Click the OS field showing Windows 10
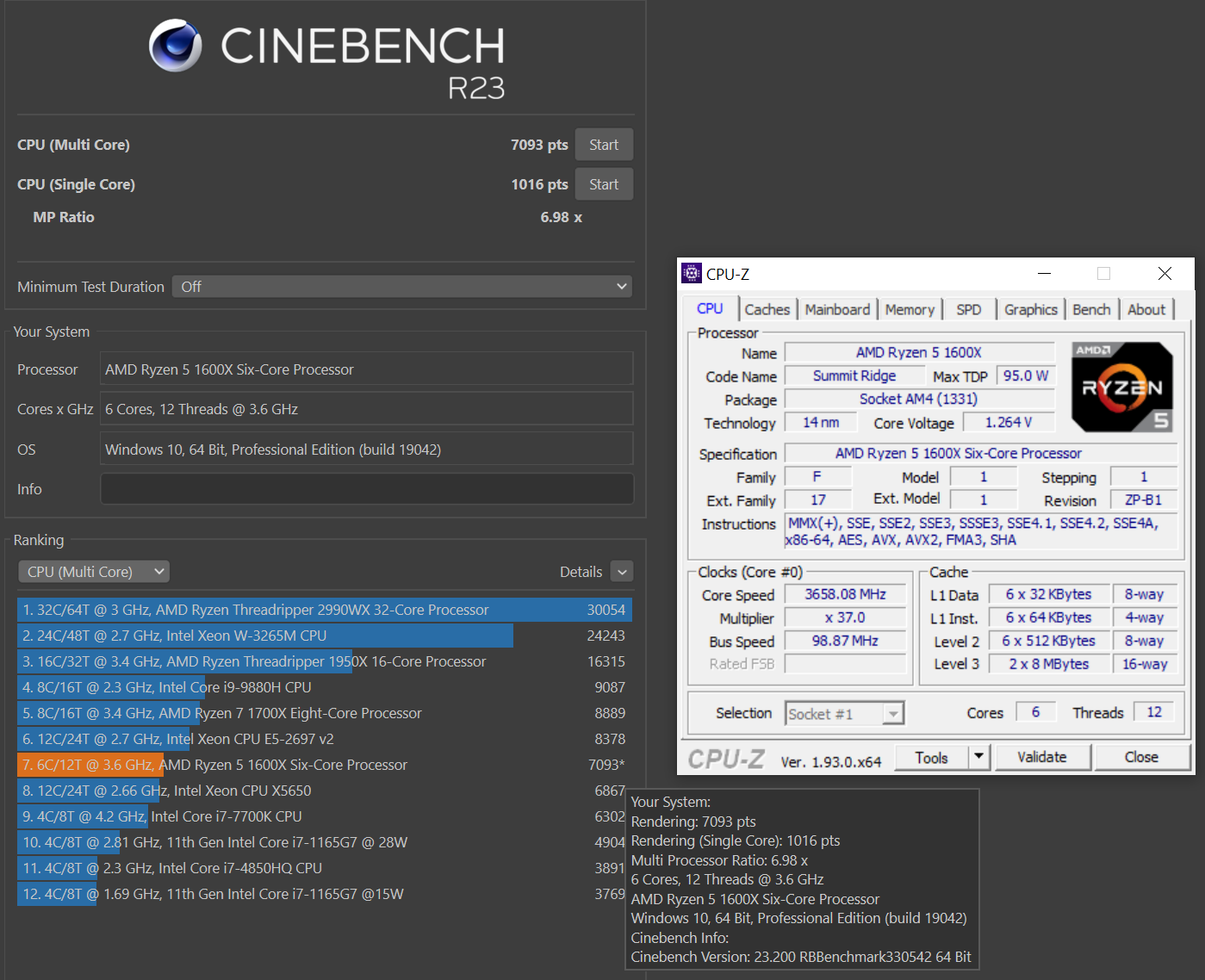 click(367, 450)
